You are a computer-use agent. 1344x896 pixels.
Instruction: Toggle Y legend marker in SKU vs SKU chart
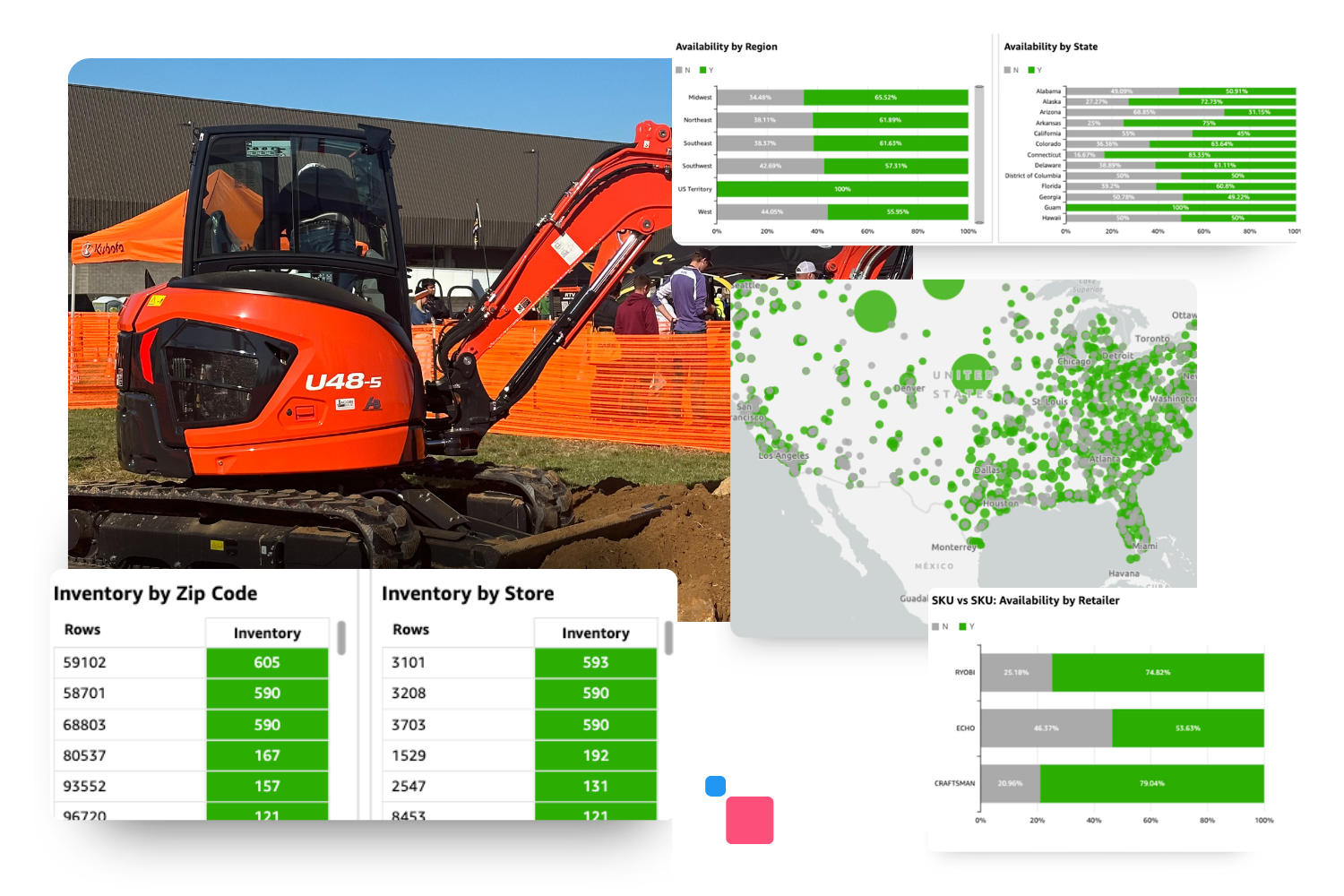(962, 626)
